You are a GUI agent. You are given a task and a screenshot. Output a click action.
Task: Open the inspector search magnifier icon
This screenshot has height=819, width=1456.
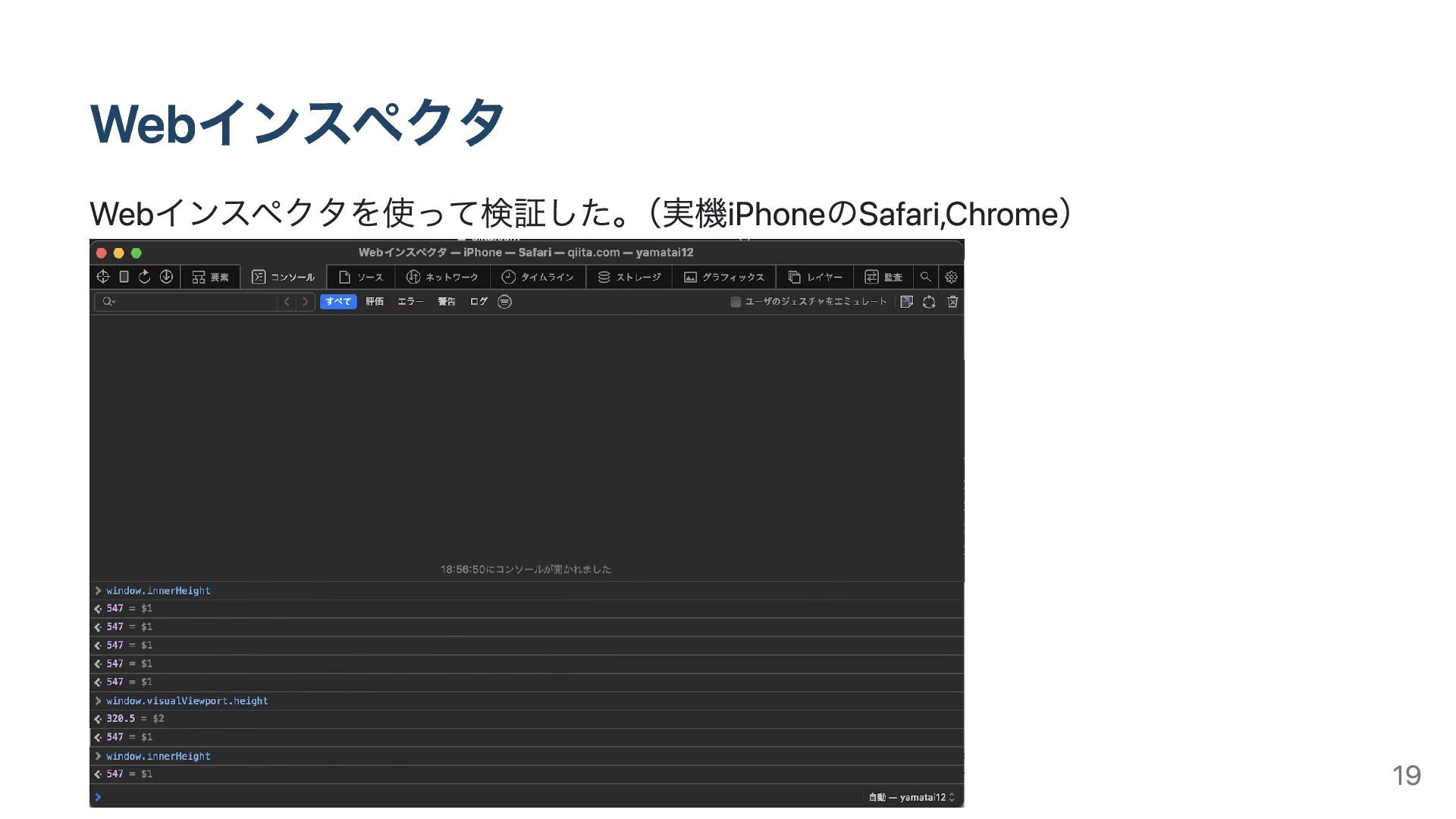click(925, 277)
